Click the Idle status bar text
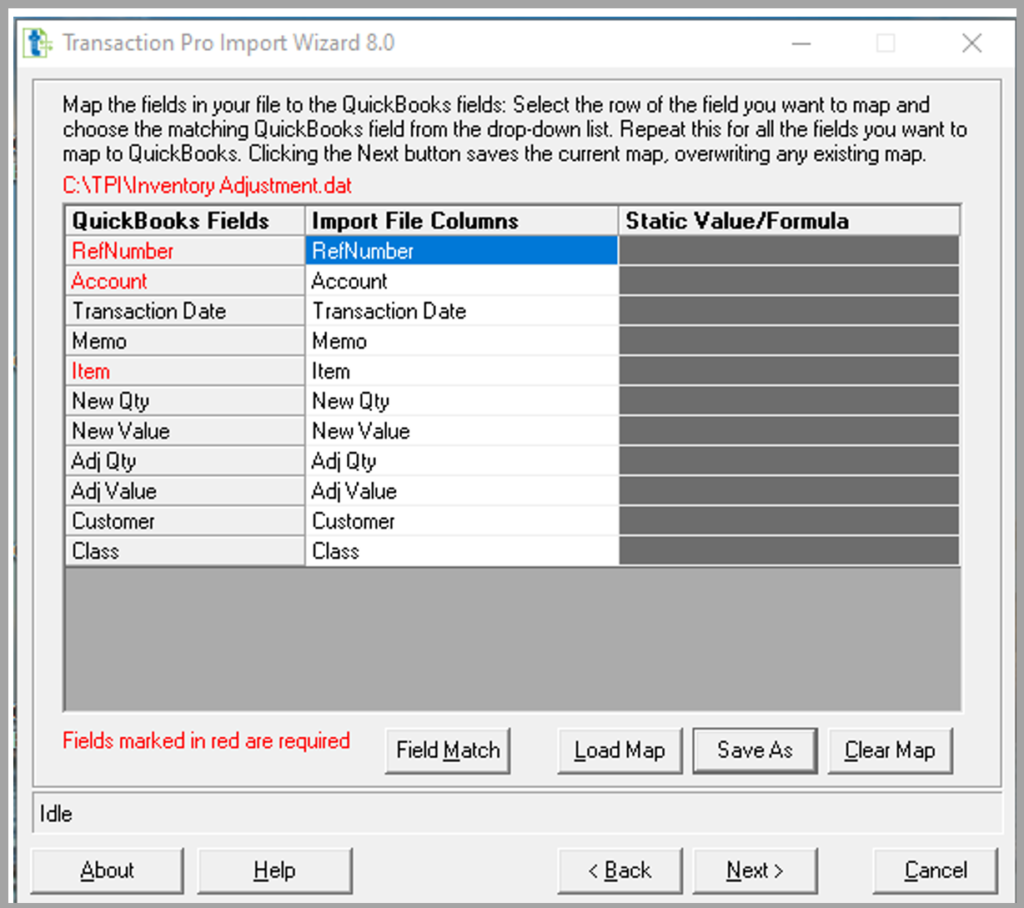This screenshot has width=1024, height=908. (56, 814)
